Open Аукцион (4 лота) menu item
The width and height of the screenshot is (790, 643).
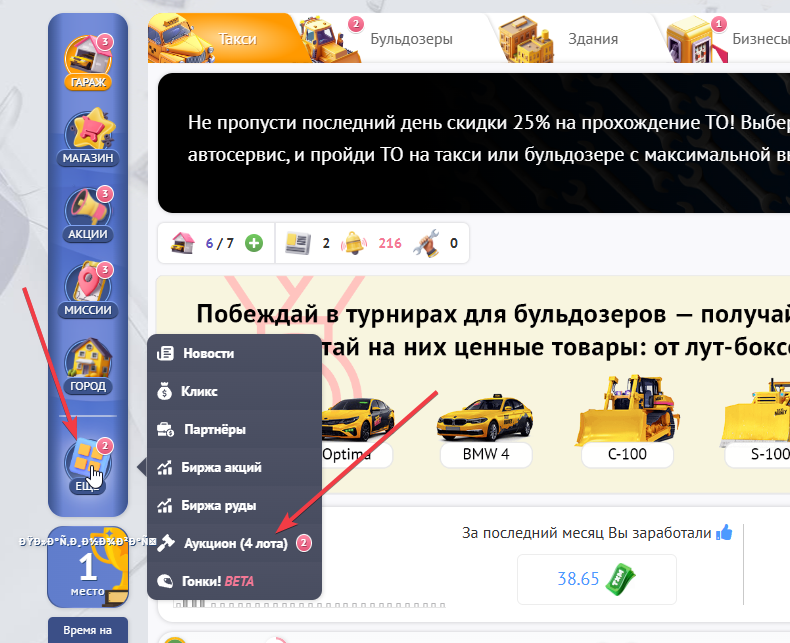(x=235, y=543)
